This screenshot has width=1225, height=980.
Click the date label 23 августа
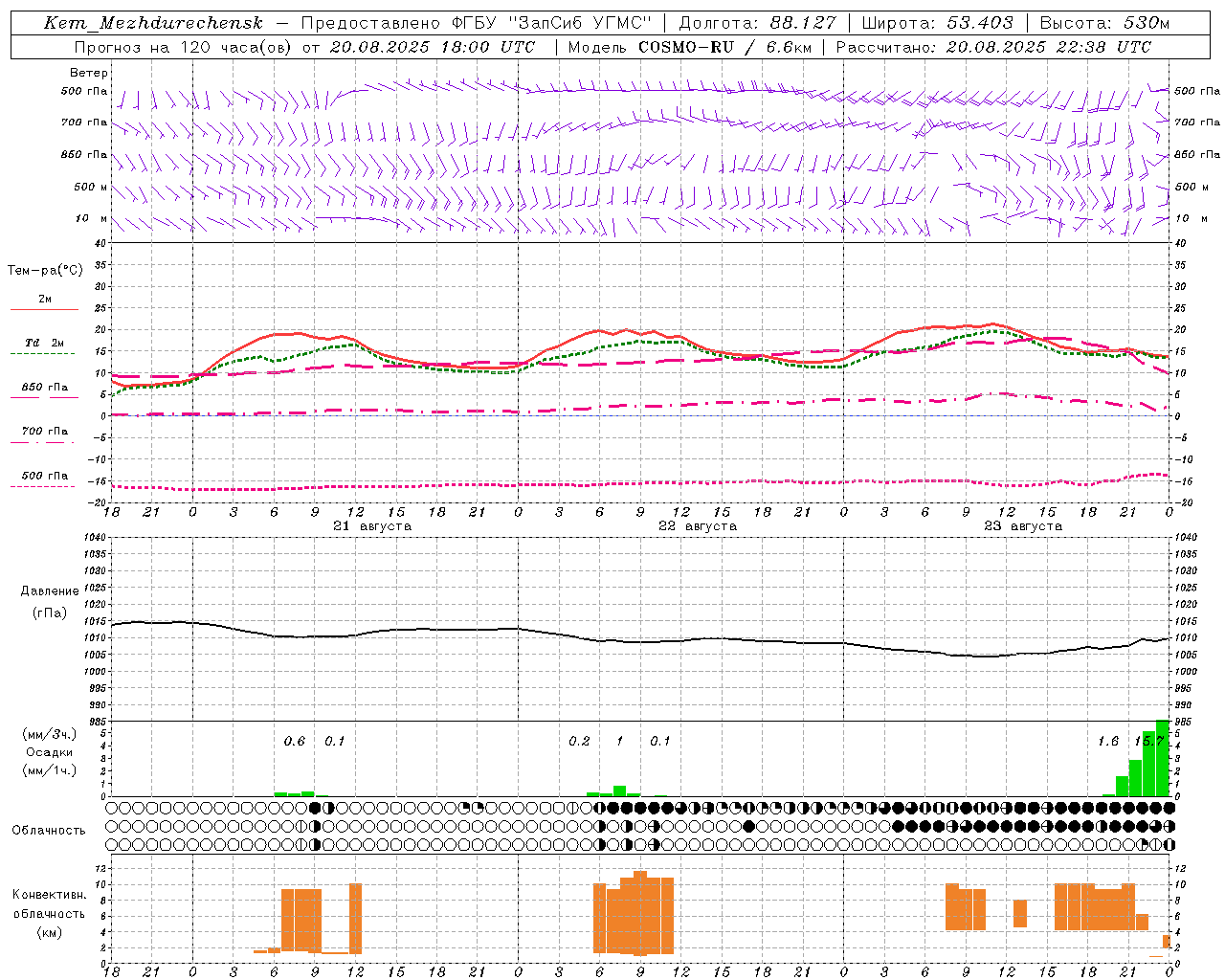[1023, 526]
